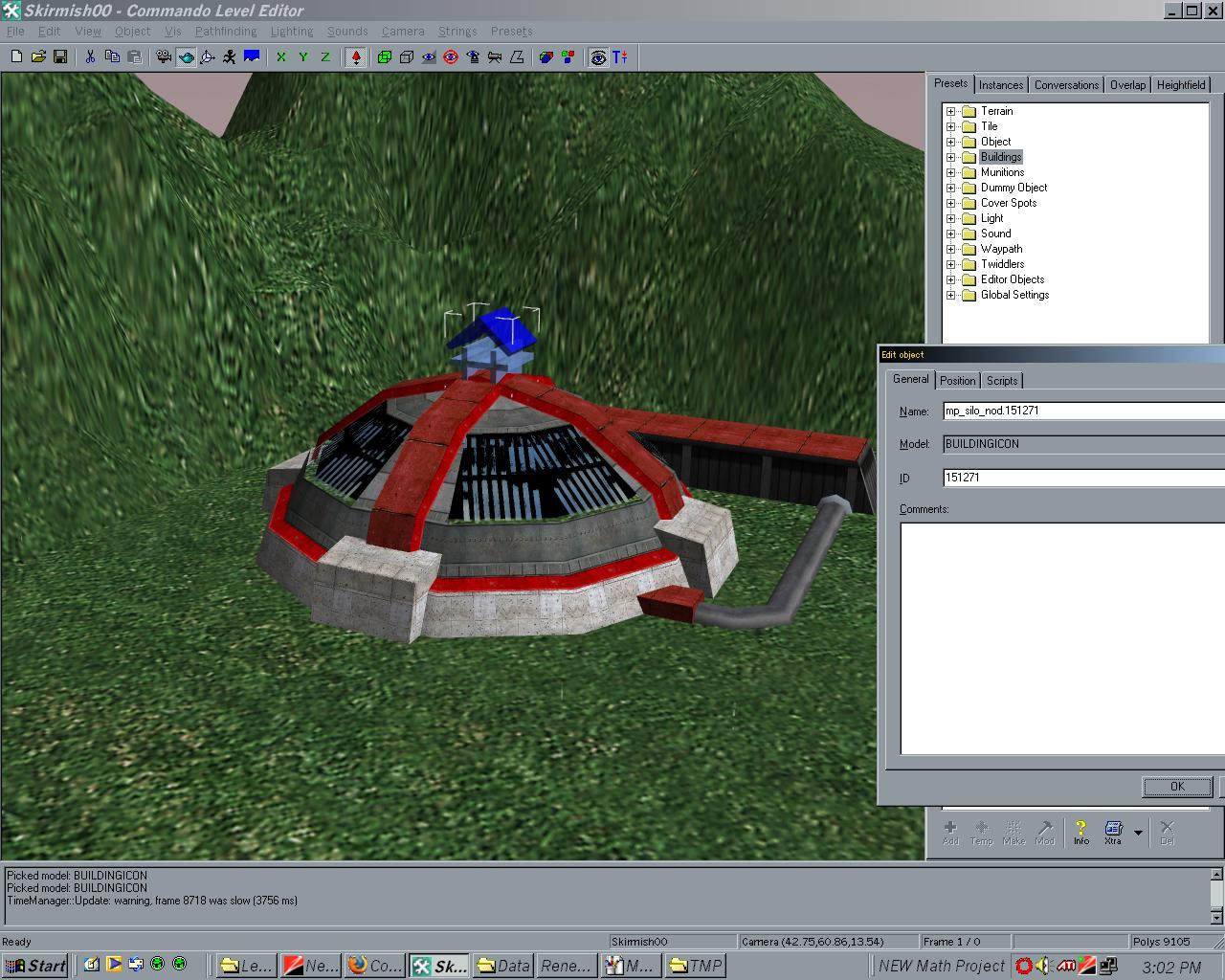1225x980 pixels.
Task: Open the dropdown arrow beside Xtra
Action: click(1138, 833)
